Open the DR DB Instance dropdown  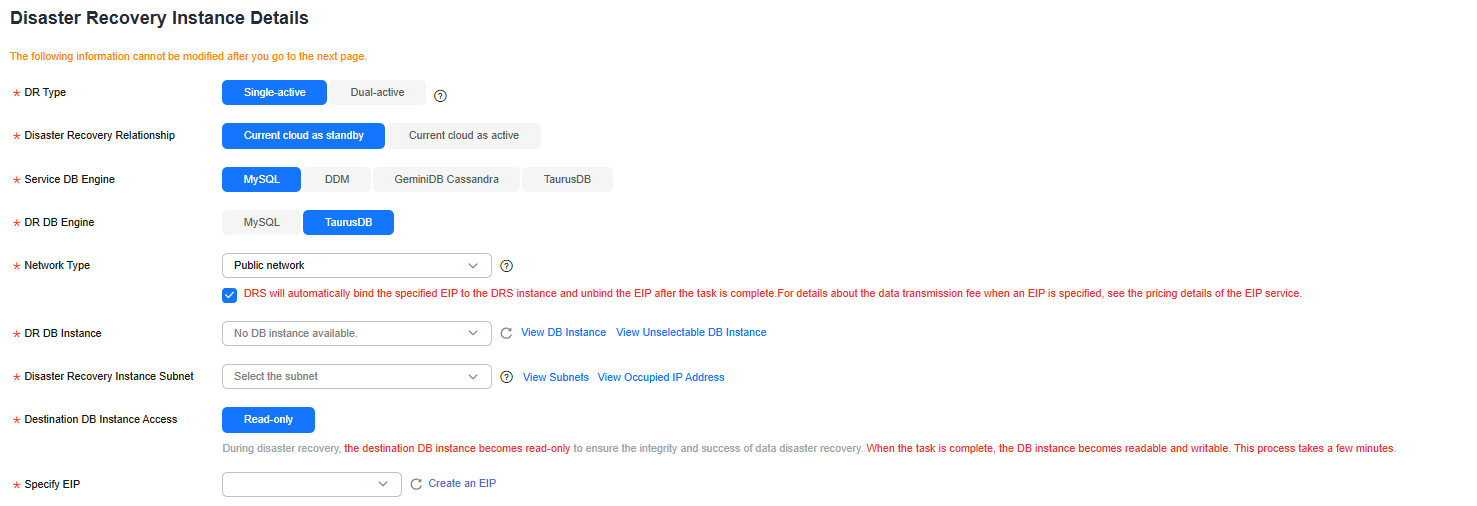tap(357, 333)
